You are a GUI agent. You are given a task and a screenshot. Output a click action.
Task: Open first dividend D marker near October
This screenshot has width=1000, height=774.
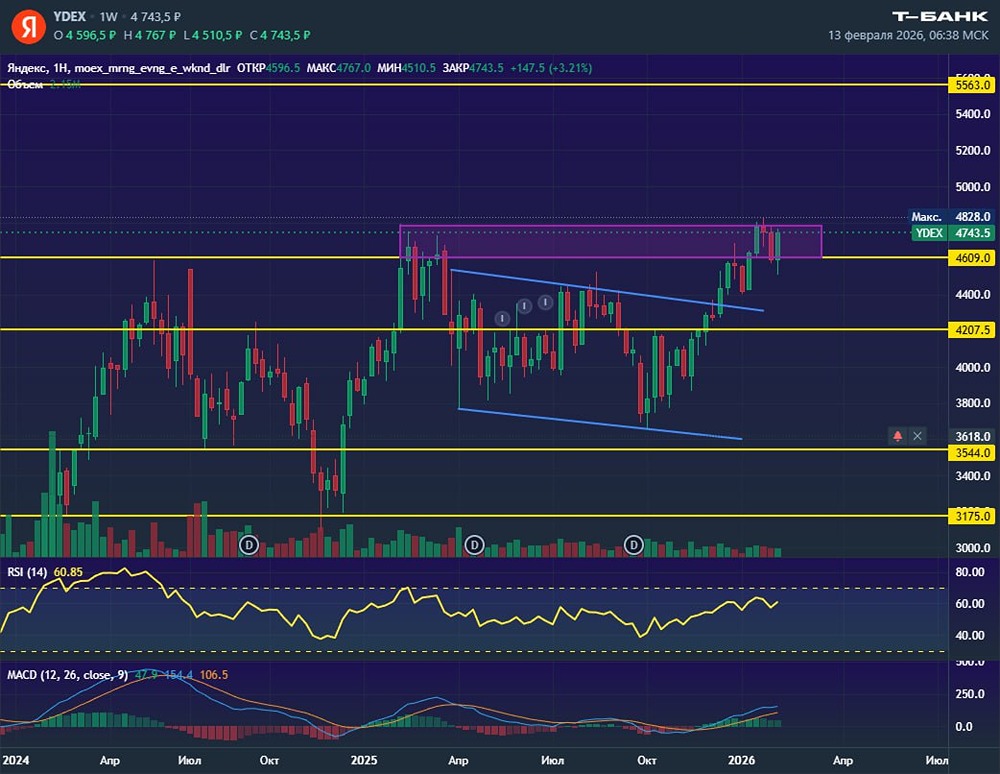coord(249,545)
